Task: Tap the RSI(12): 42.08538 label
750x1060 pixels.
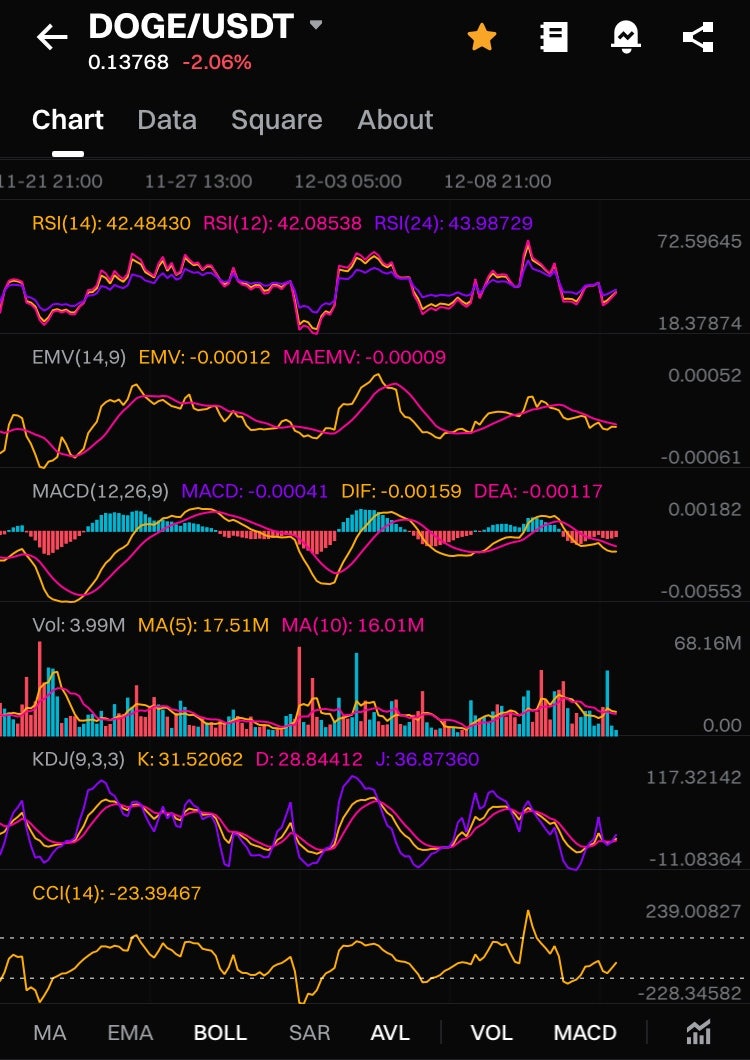Action: pyautogui.click(x=283, y=223)
